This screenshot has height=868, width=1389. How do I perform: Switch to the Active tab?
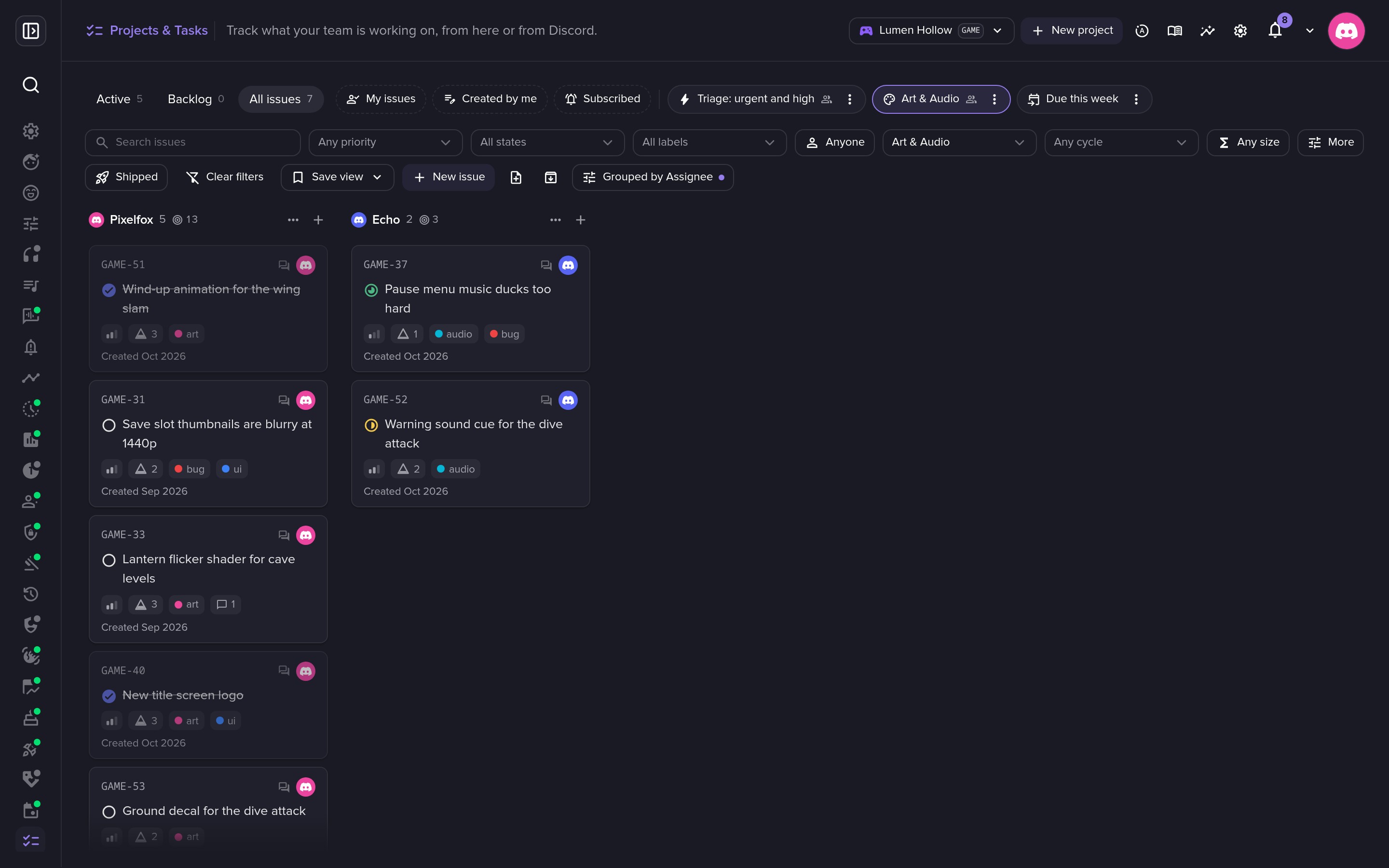[120, 99]
